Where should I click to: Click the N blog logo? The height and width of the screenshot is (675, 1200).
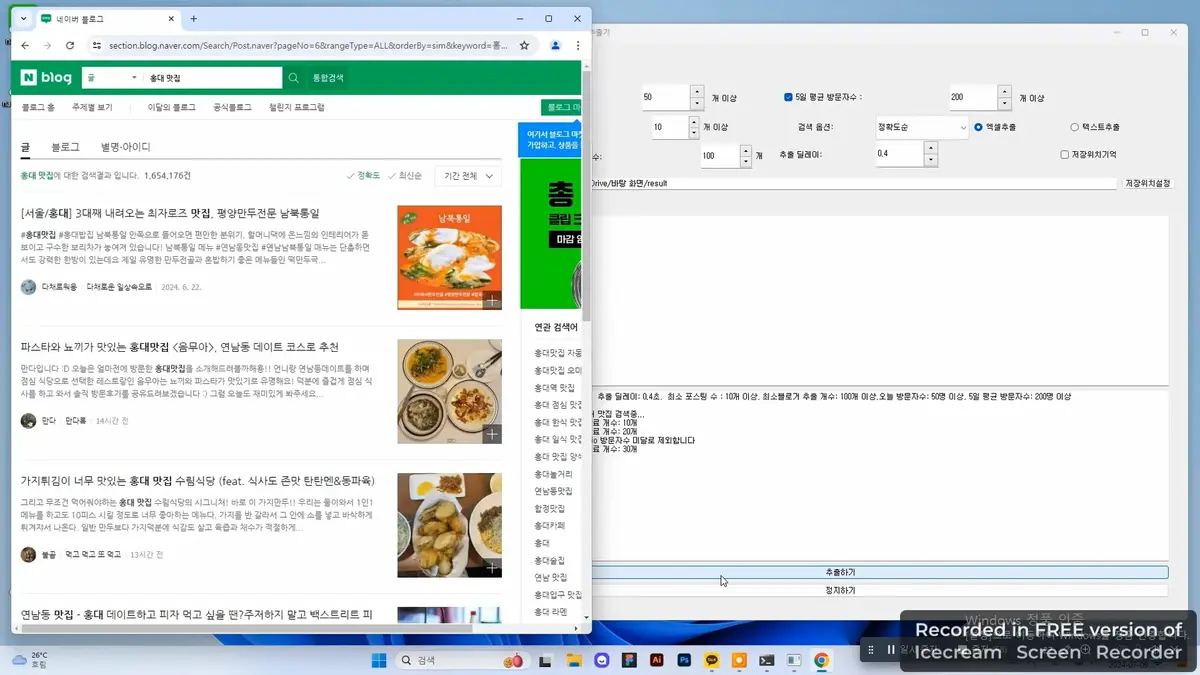(x=47, y=77)
